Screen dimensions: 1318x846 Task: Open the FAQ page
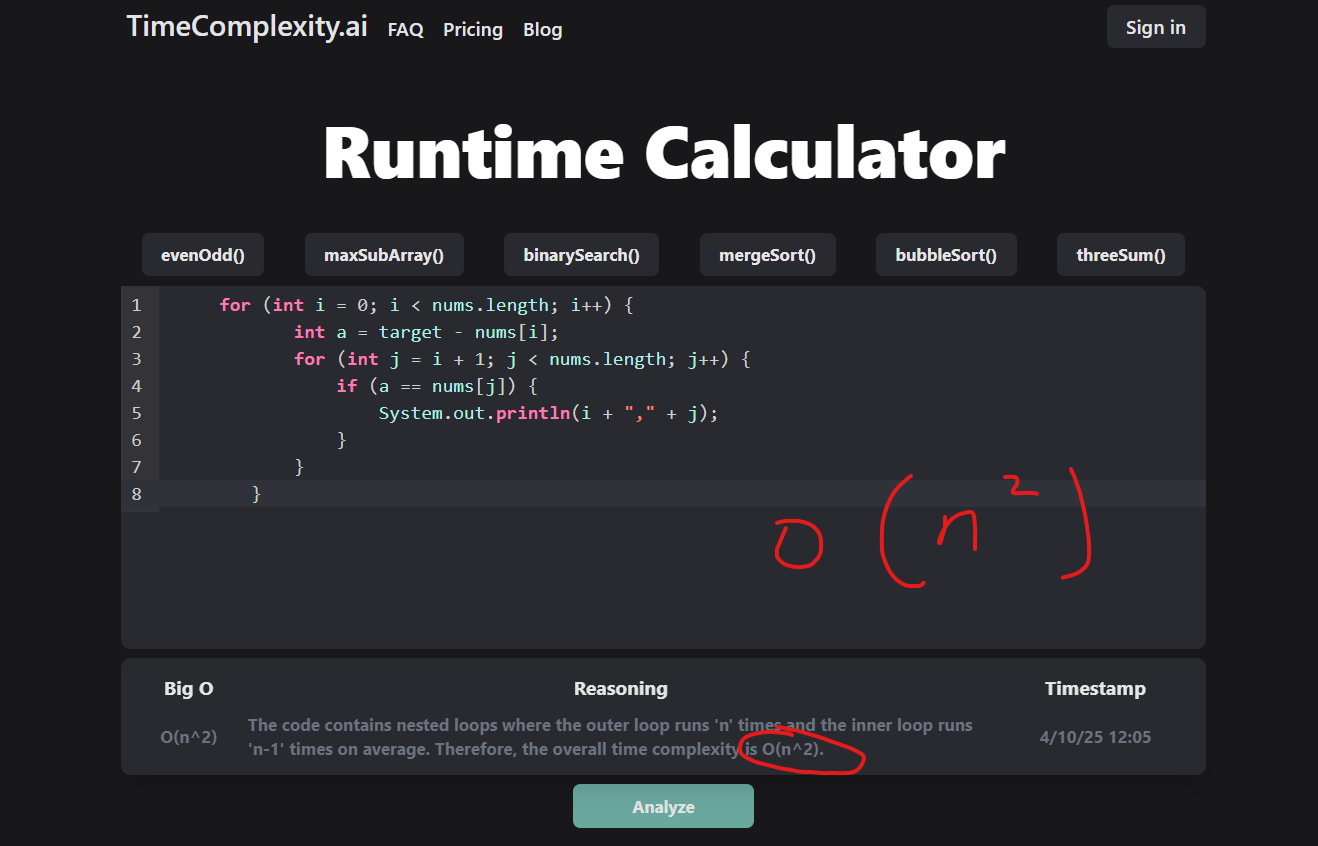[406, 30]
